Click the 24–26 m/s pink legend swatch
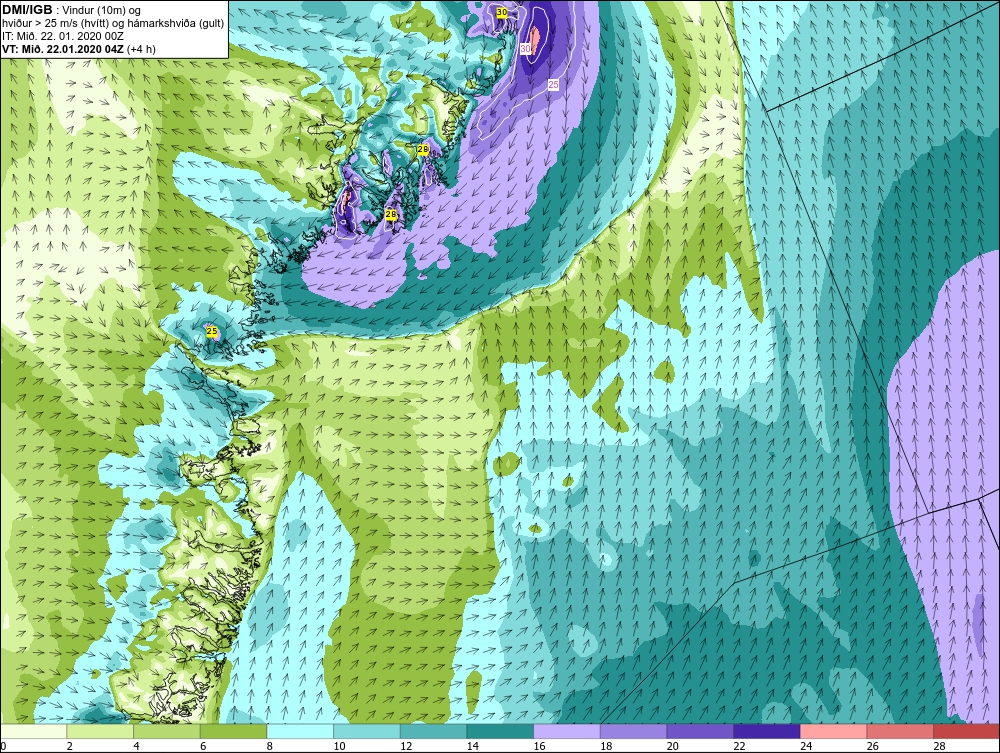The height and width of the screenshot is (753, 1000). tap(833, 731)
